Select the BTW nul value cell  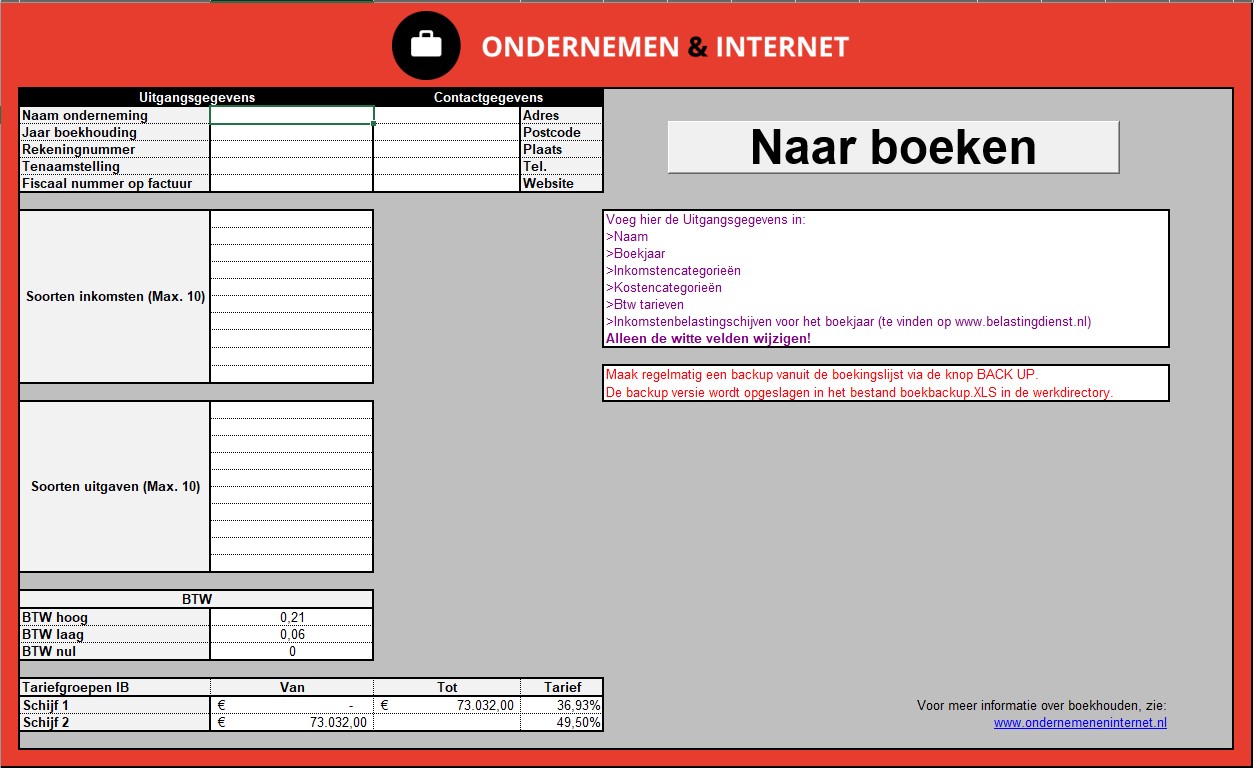tap(290, 651)
